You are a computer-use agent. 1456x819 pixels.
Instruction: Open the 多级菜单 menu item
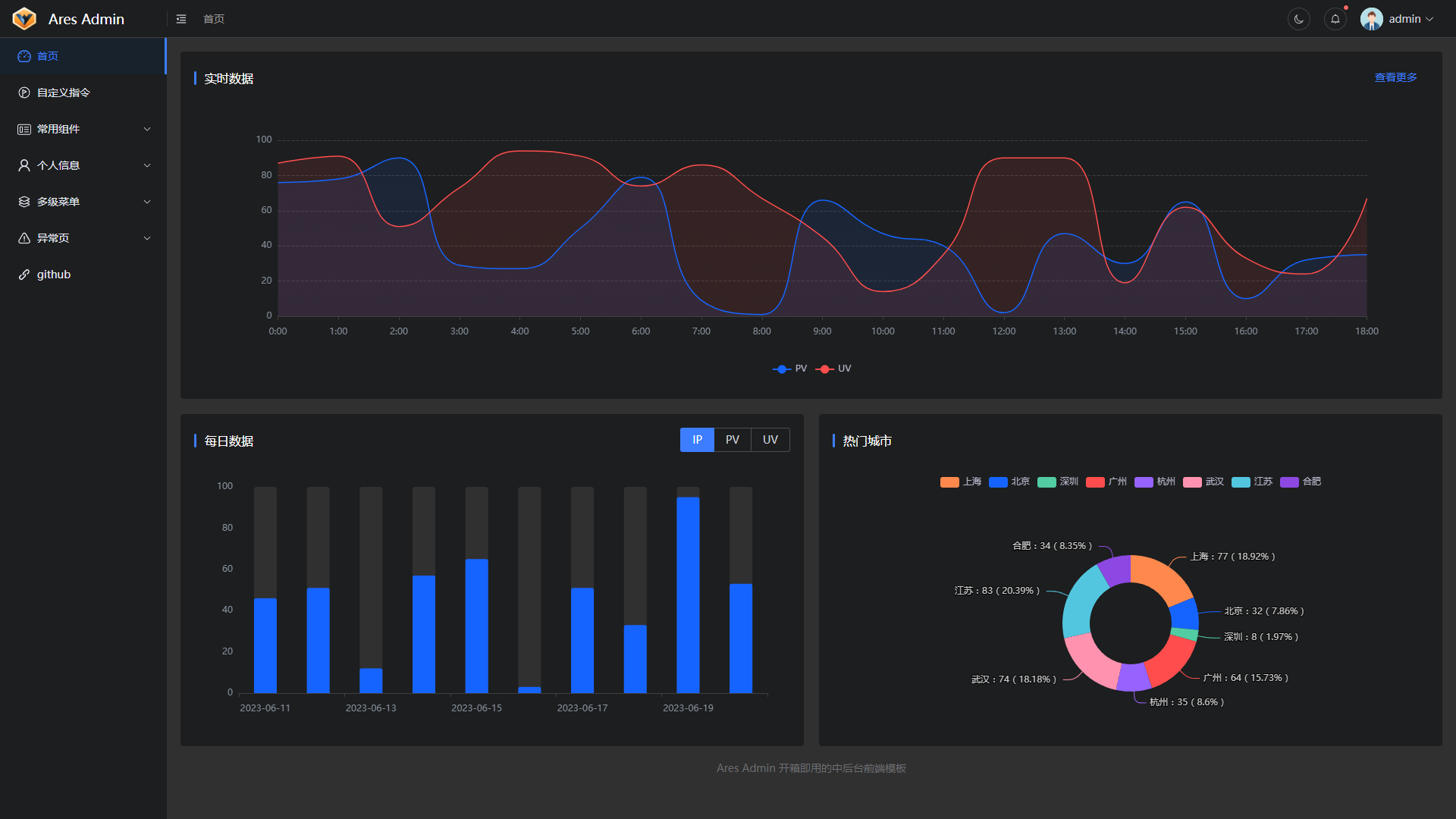click(58, 202)
